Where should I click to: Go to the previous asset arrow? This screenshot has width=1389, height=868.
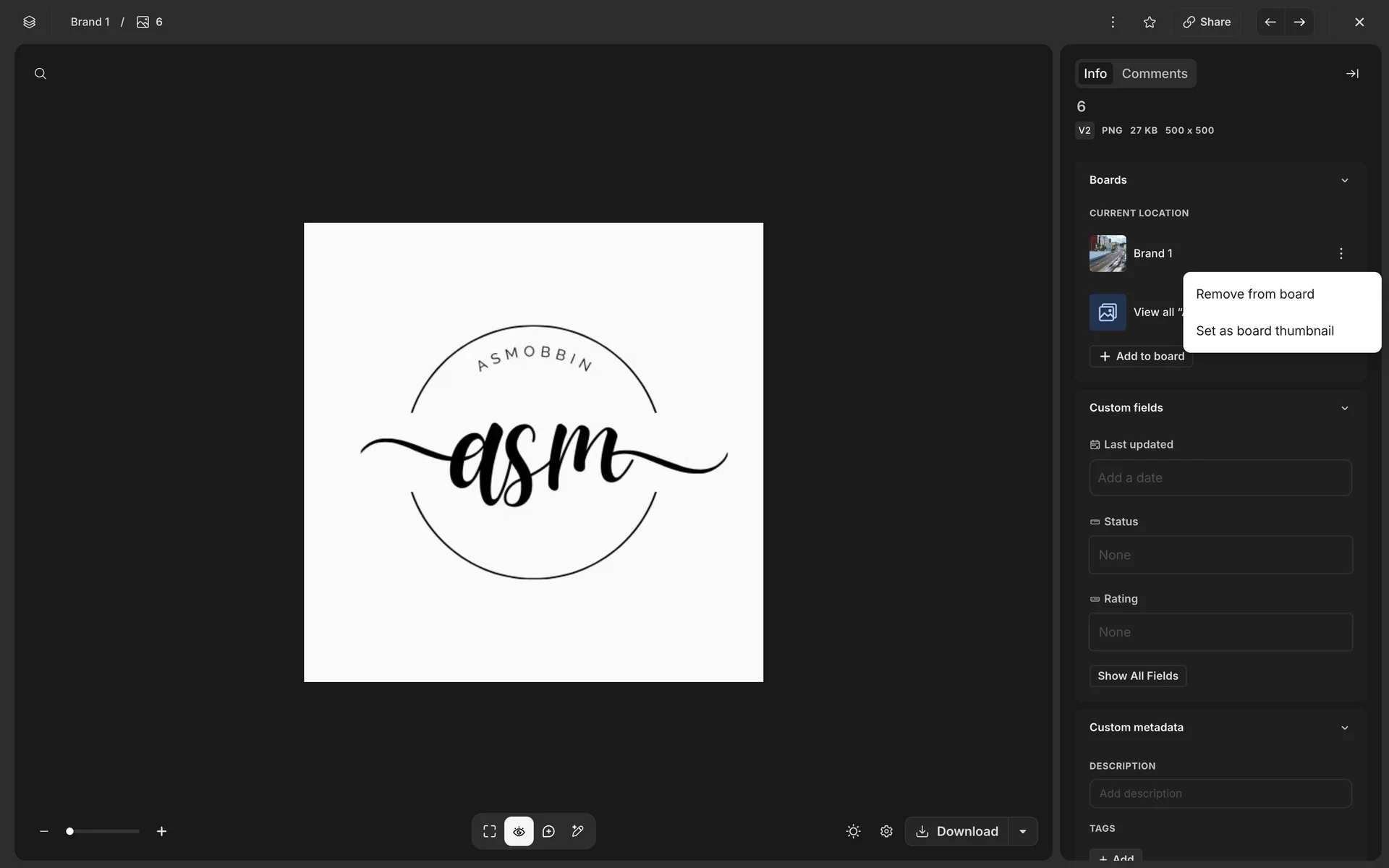click(x=1270, y=22)
